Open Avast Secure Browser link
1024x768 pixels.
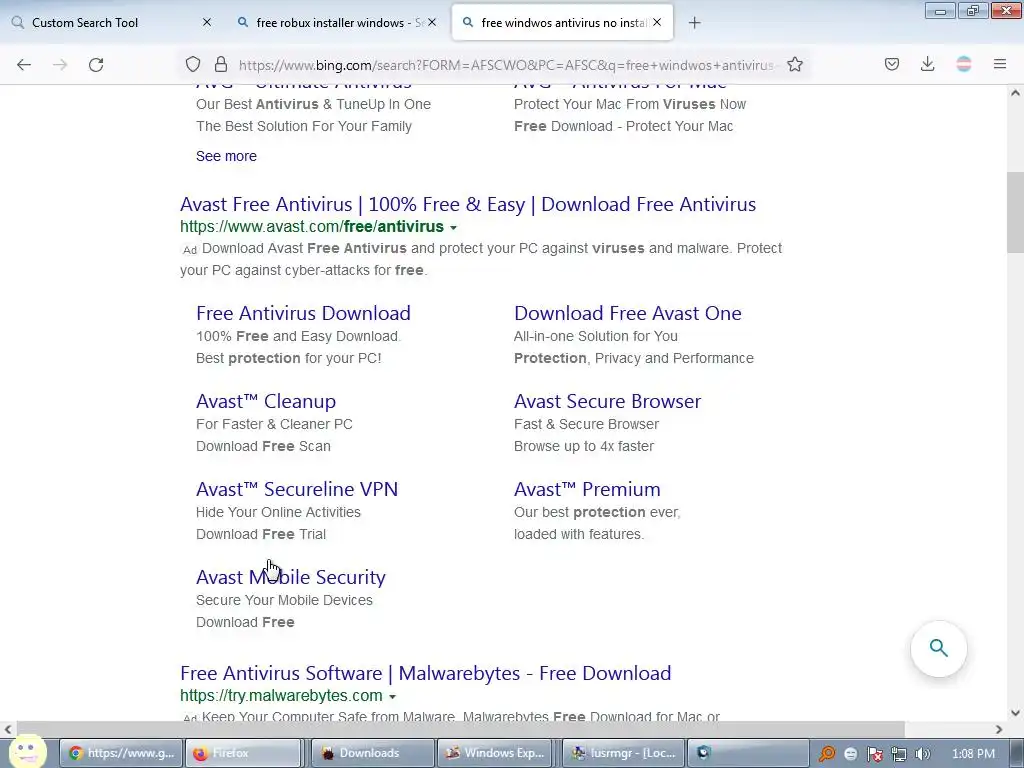click(x=607, y=402)
